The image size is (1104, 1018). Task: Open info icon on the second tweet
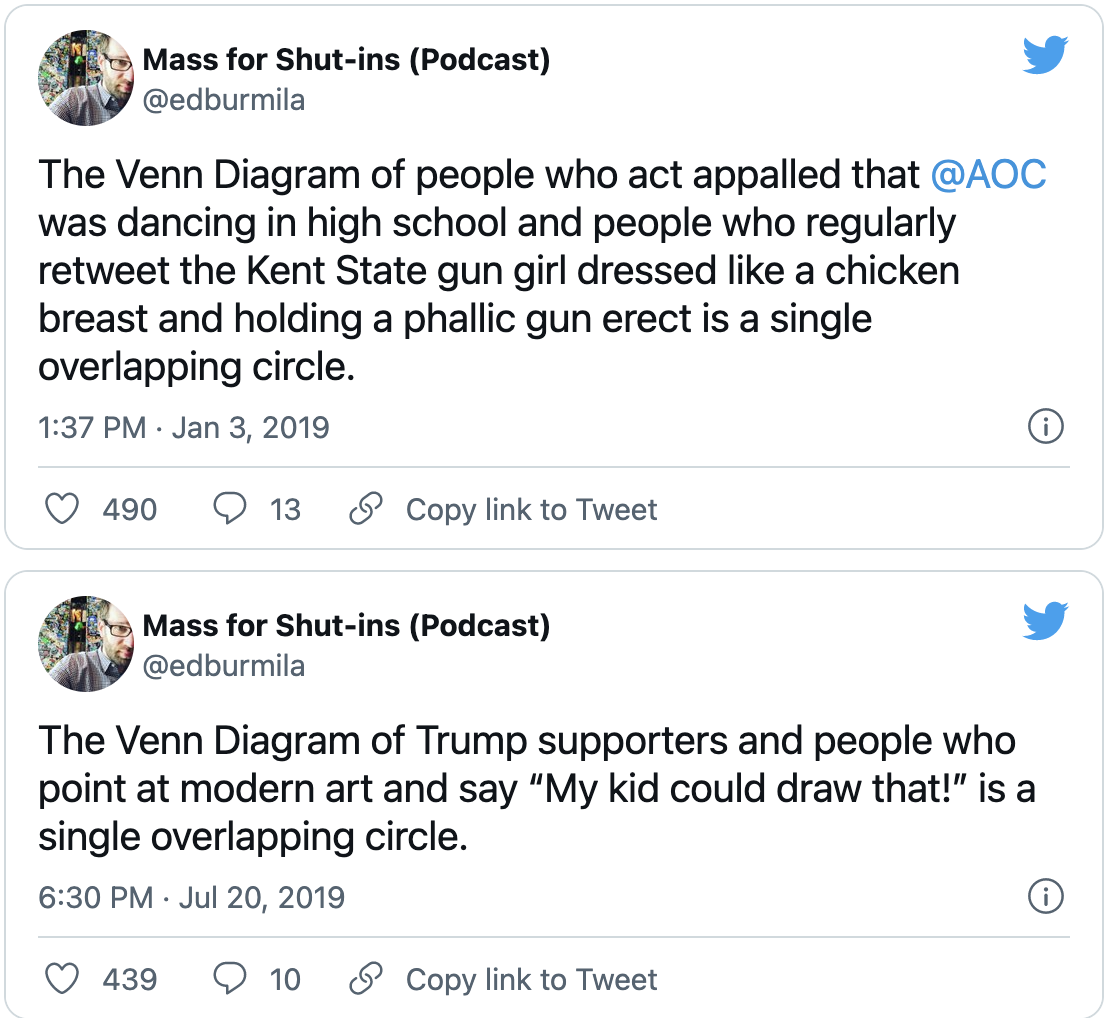1046,896
